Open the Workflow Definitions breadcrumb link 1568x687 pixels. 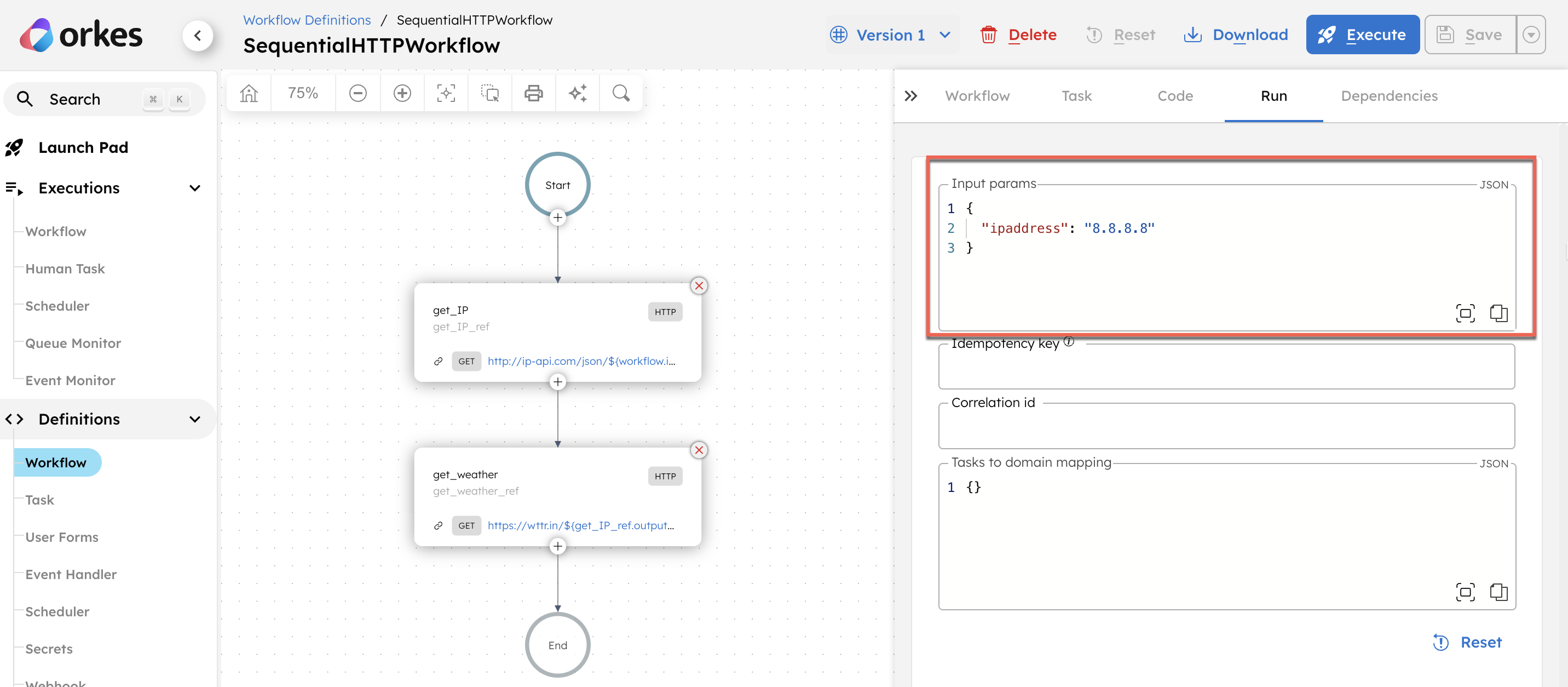307,20
